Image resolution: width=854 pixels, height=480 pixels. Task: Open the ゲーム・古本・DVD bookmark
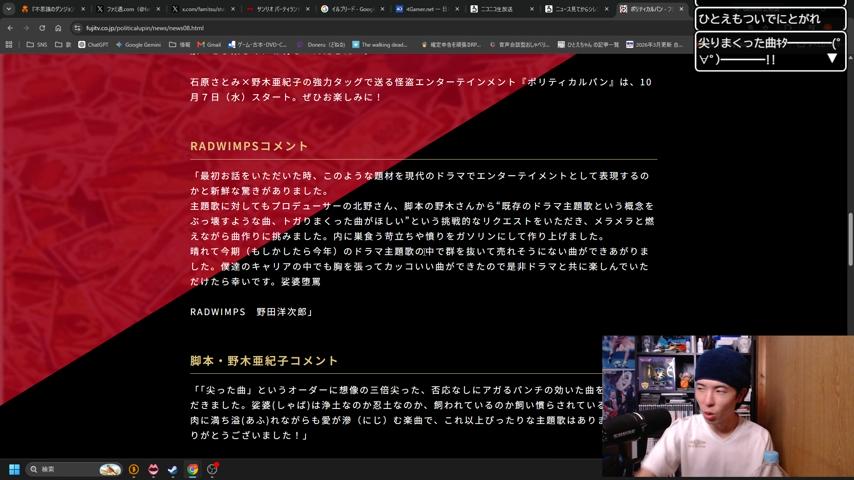tap(257, 45)
